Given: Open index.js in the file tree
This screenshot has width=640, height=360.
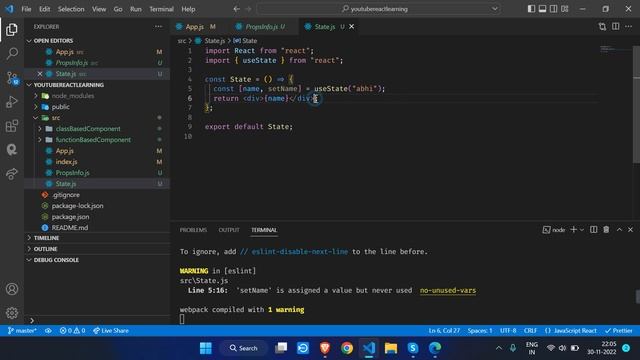Looking at the screenshot, I should click(x=66, y=162).
